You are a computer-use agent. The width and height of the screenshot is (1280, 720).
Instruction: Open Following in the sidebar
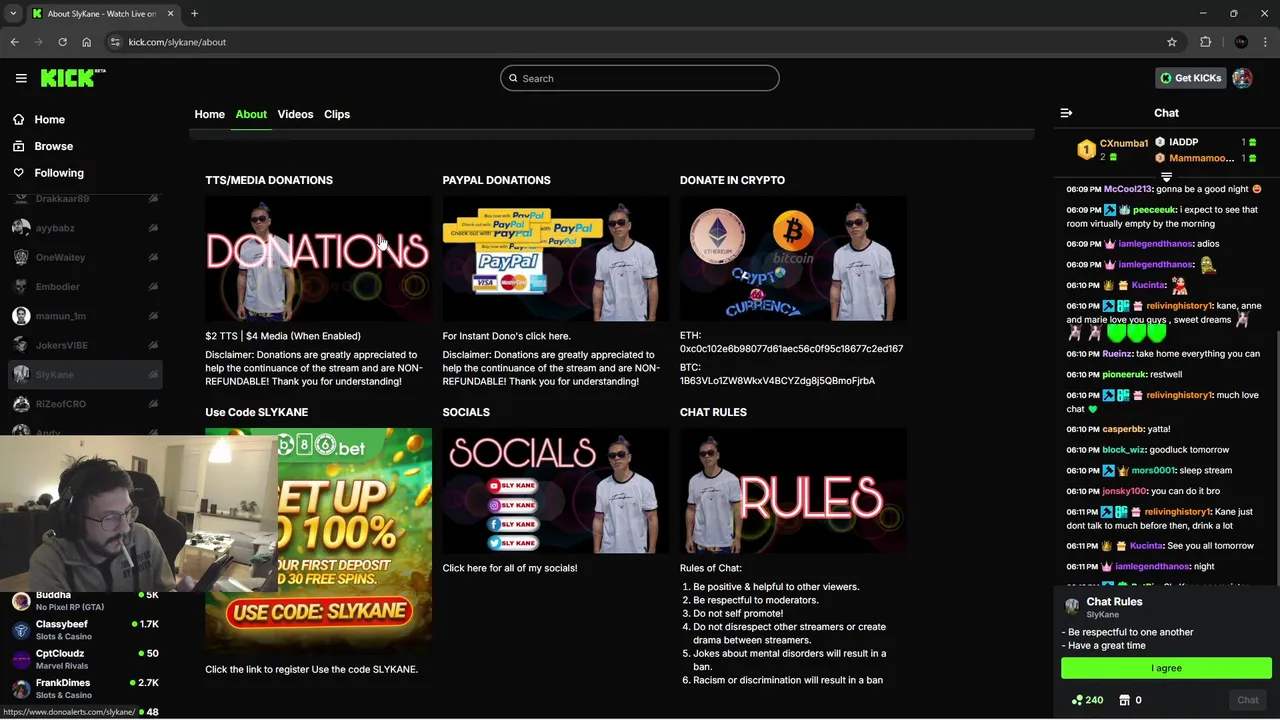tap(58, 173)
